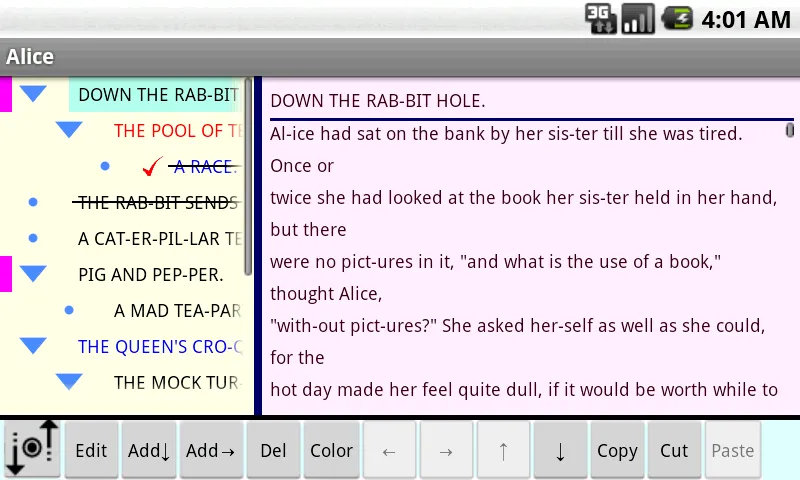This screenshot has height=480, width=800.
Task: Collapse the DOWN THE RAB-BIT HOLE node
Action: tap(34, 93)
